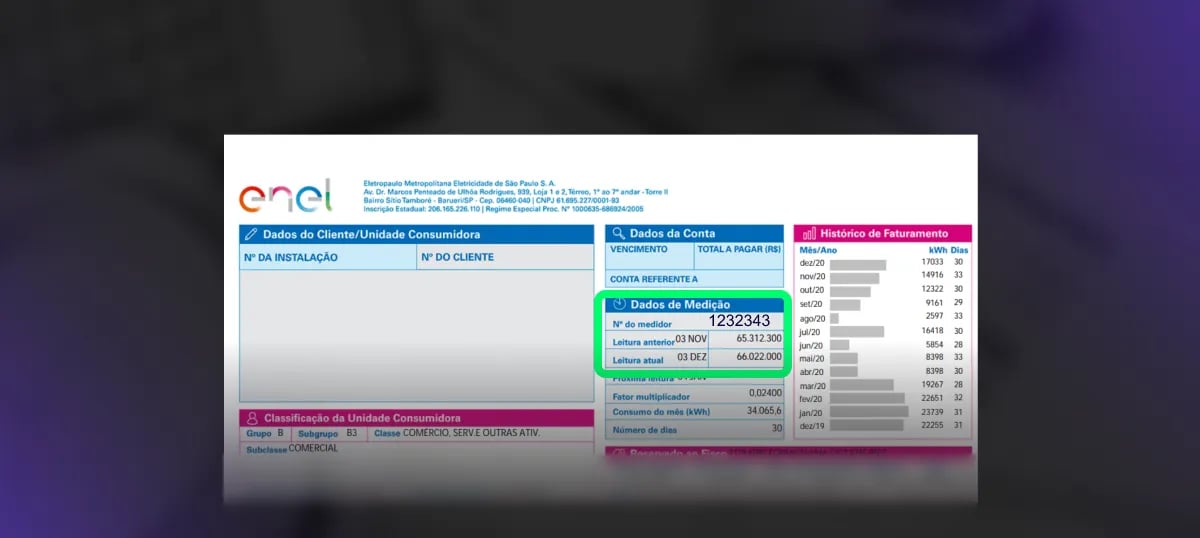Viewport: 1200px width, 538px height.
Task: Select the Leitura atual value 66.022.000
Action: [x=758, y=357]
